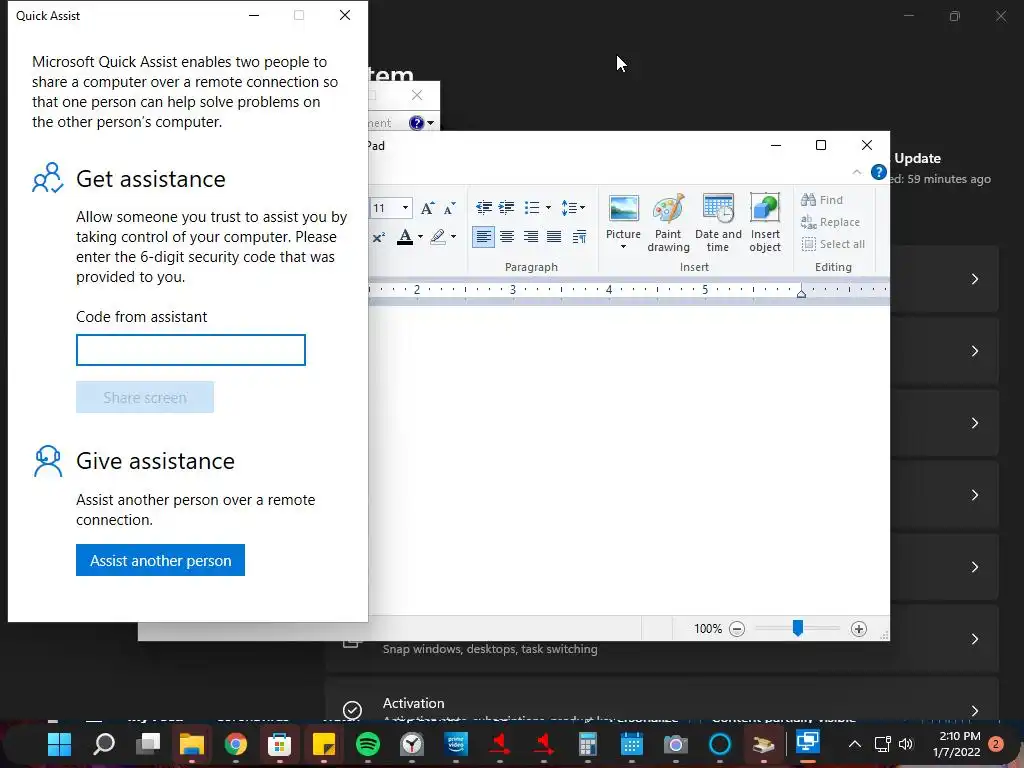The width and height of the screenshot is (1024, 768).
Task: Justify the text in WordPad
Action: coord(554,236)
